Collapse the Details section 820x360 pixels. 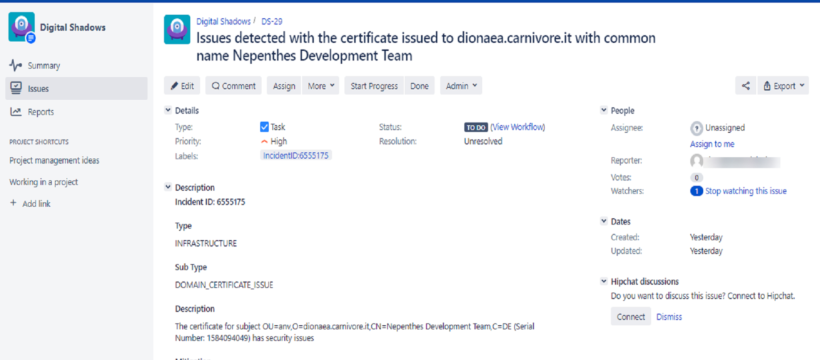(168, 110)
